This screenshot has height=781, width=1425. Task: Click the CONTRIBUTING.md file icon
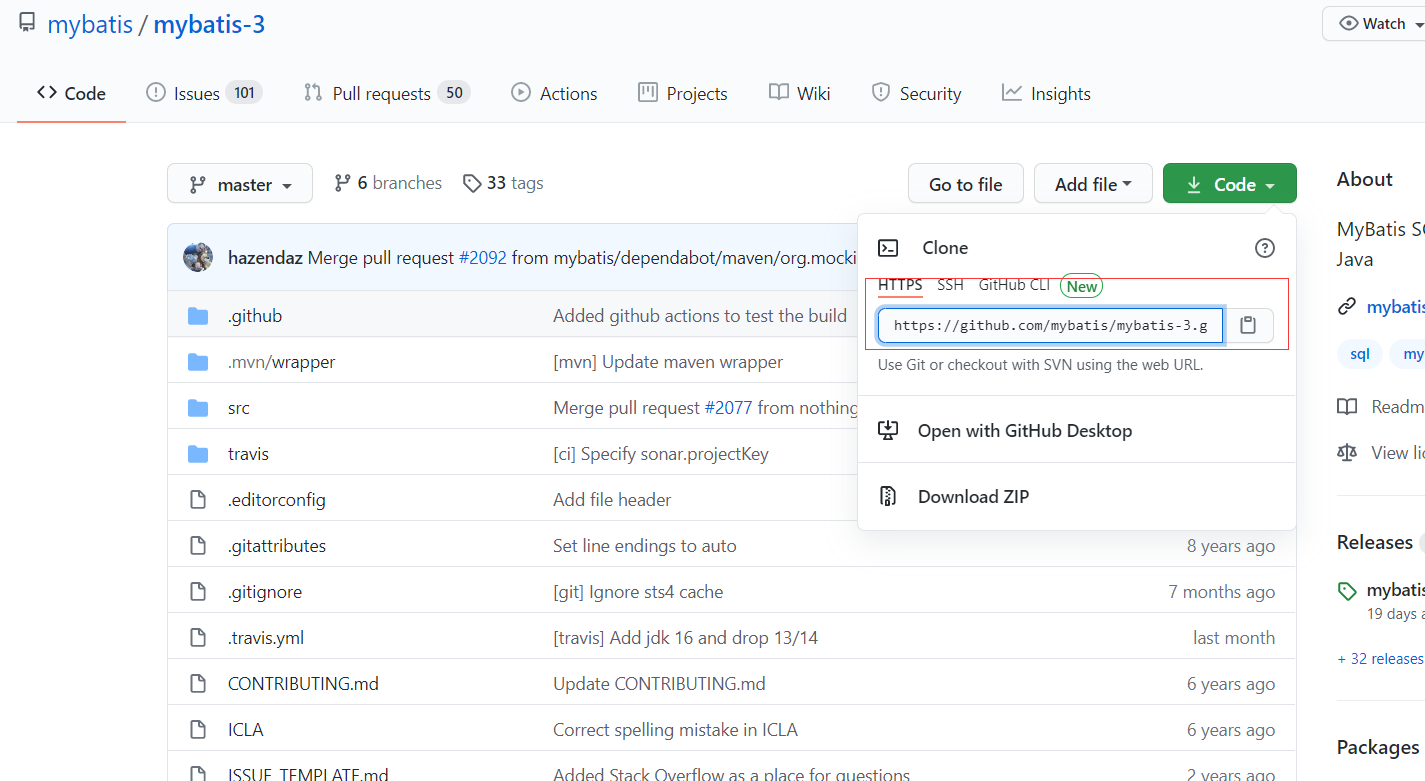click(198, 684)
